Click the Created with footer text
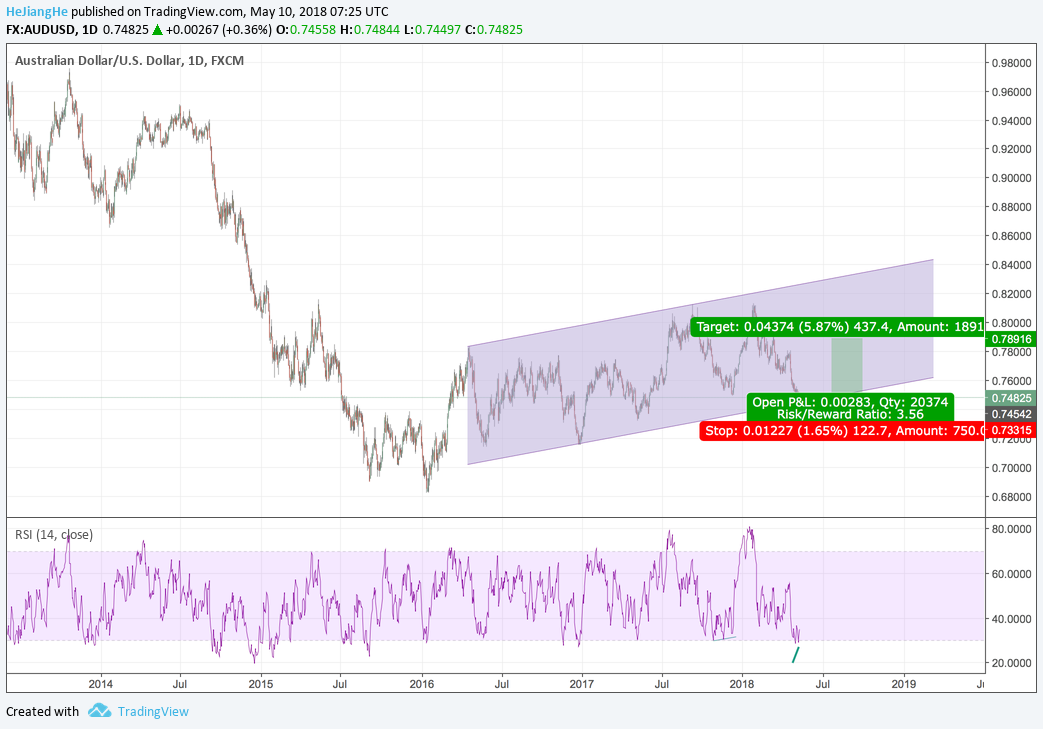 [42, 711]
